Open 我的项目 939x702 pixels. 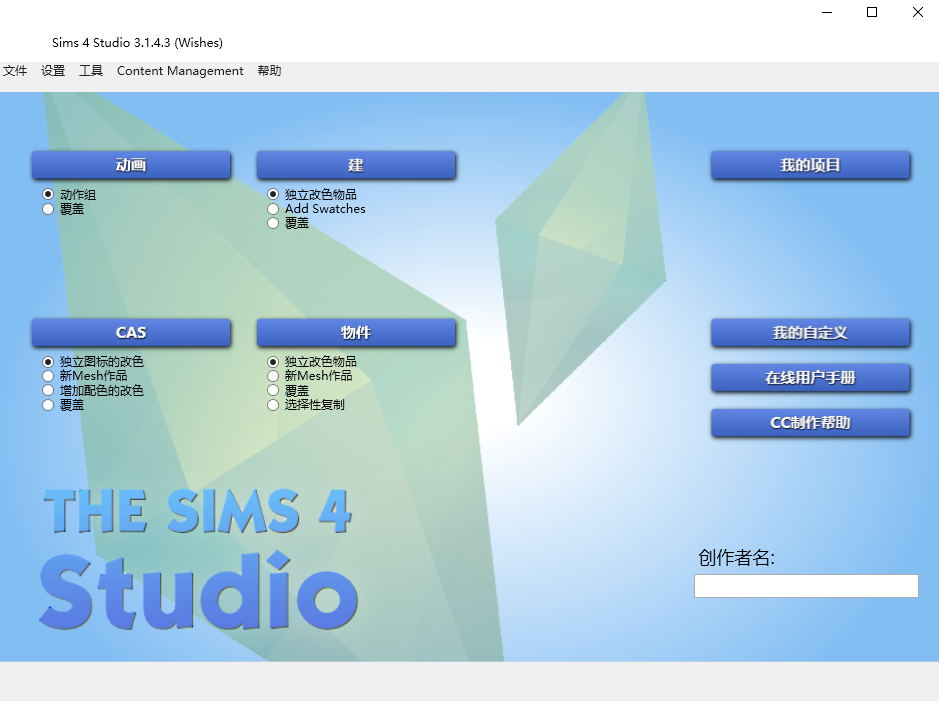point(810,165)
